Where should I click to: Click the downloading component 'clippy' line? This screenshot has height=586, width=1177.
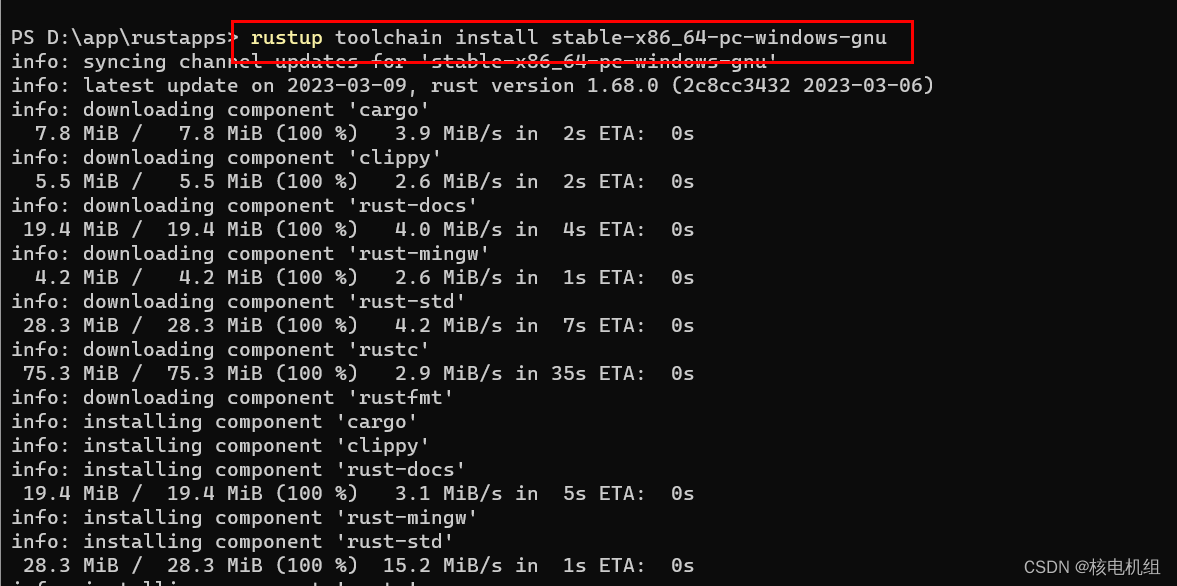[x=227, y=158]
